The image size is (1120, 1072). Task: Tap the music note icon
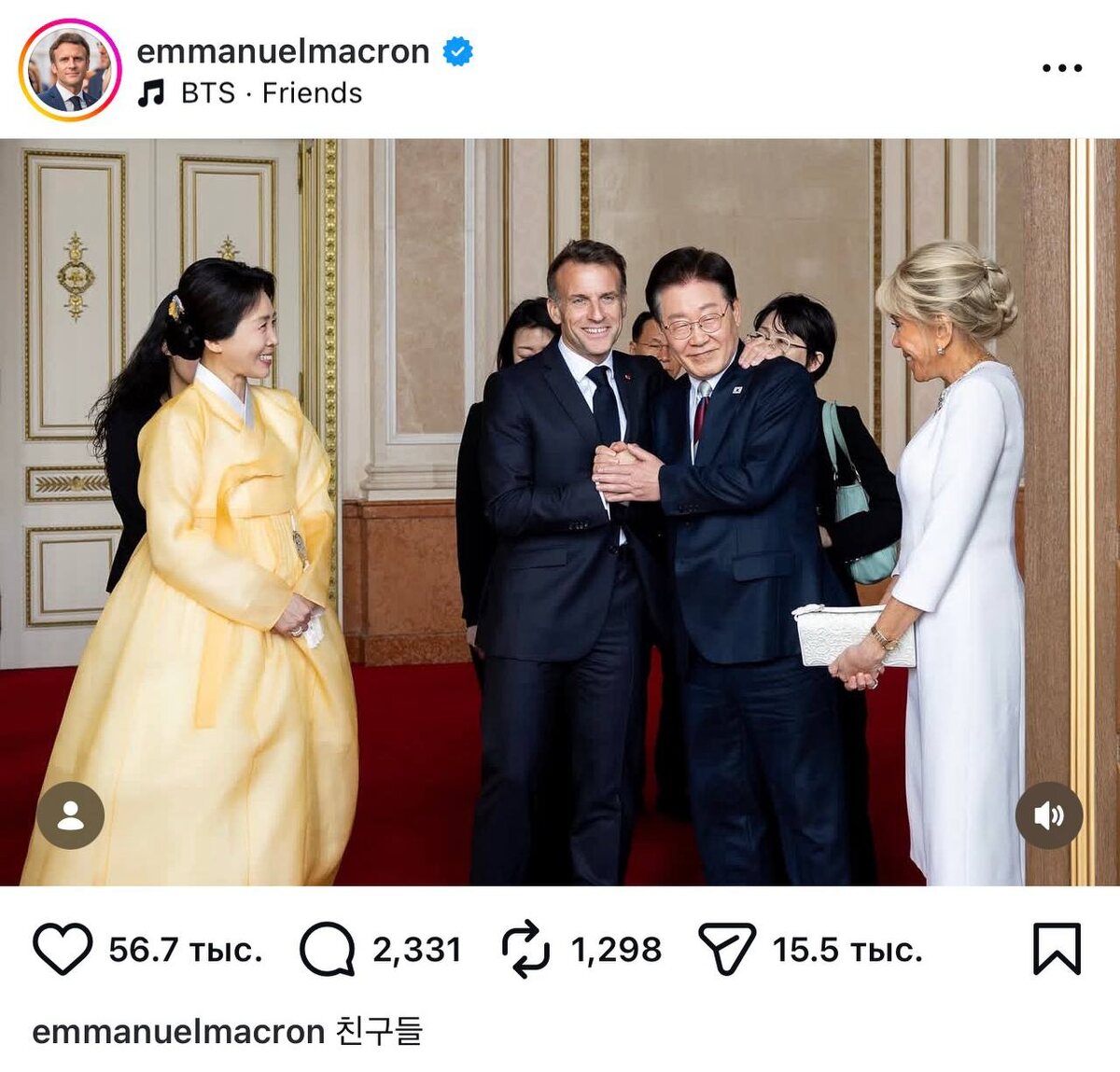[x=150, y=93]
